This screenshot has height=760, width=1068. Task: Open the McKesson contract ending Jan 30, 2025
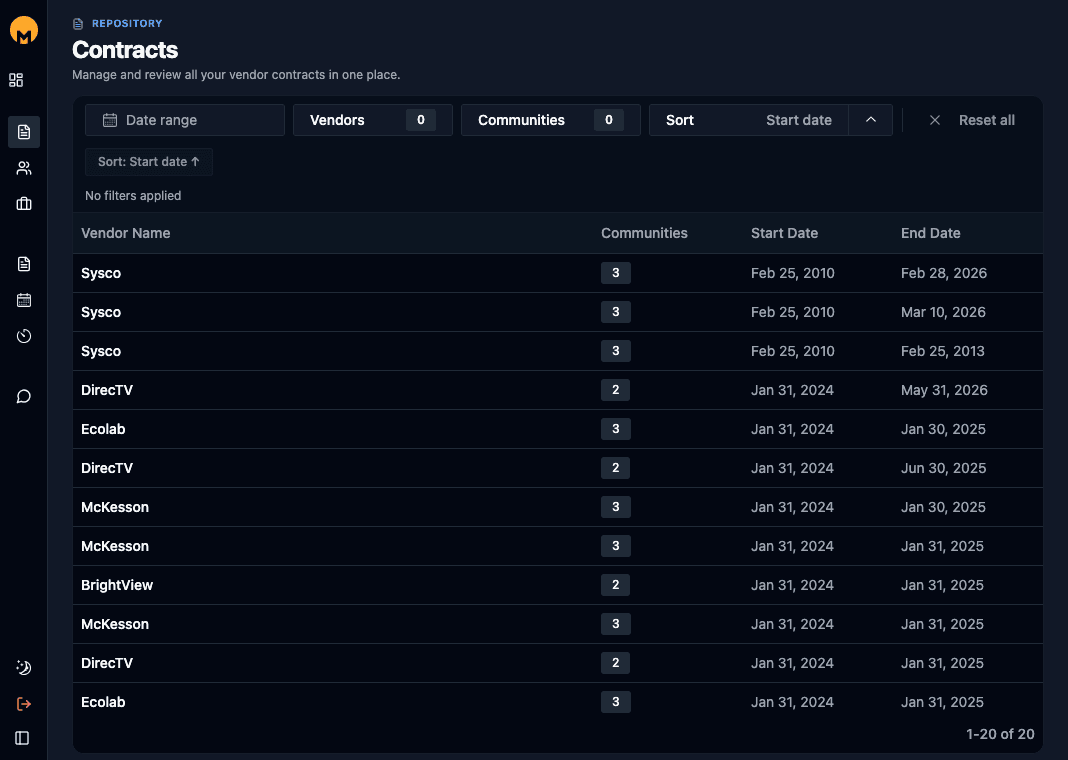[558, 507]
